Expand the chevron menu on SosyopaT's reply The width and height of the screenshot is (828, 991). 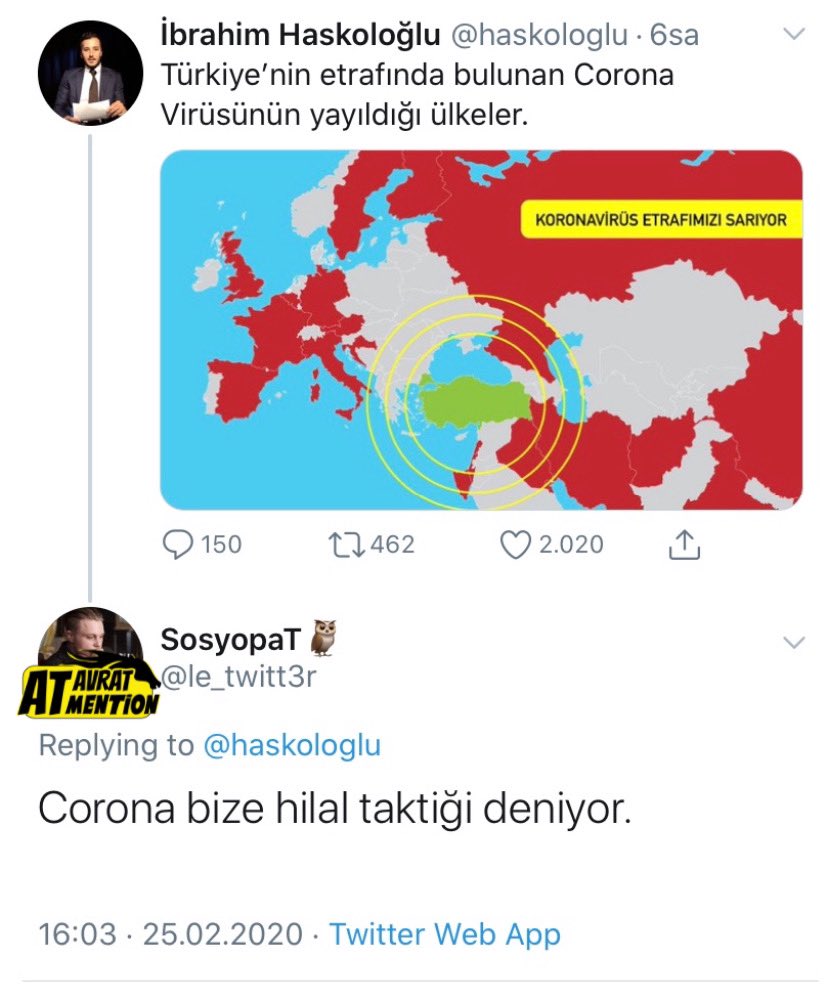[794, 642]
